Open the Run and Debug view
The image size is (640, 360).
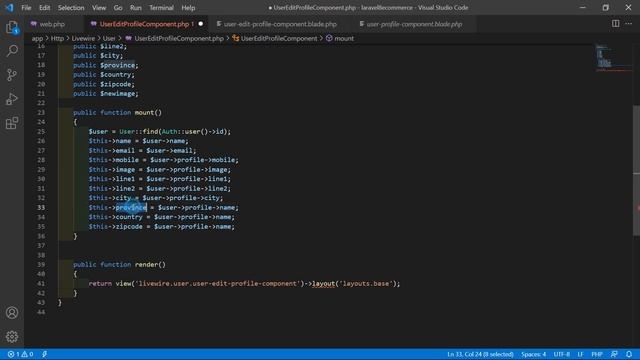12,99
